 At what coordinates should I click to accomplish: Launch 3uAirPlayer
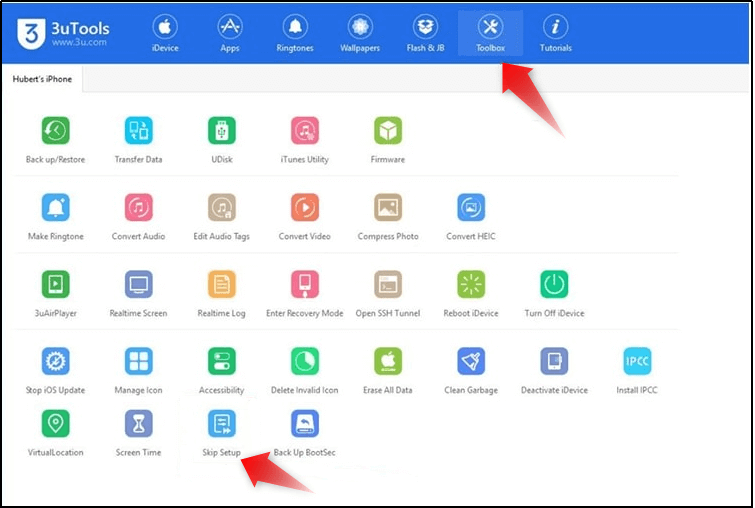point(55,284)
